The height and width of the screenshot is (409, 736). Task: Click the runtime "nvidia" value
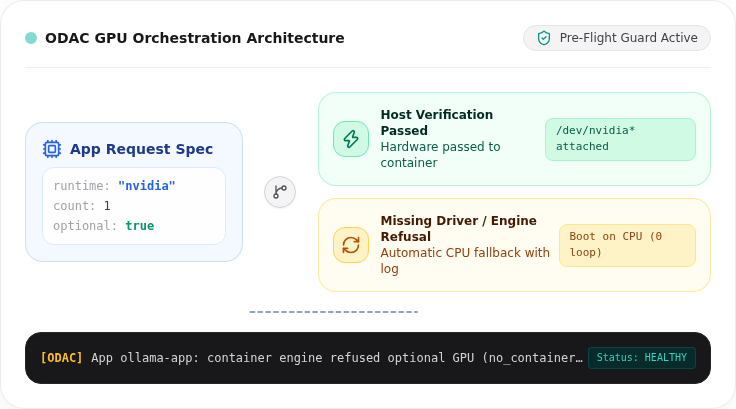[x=146, y=186]
